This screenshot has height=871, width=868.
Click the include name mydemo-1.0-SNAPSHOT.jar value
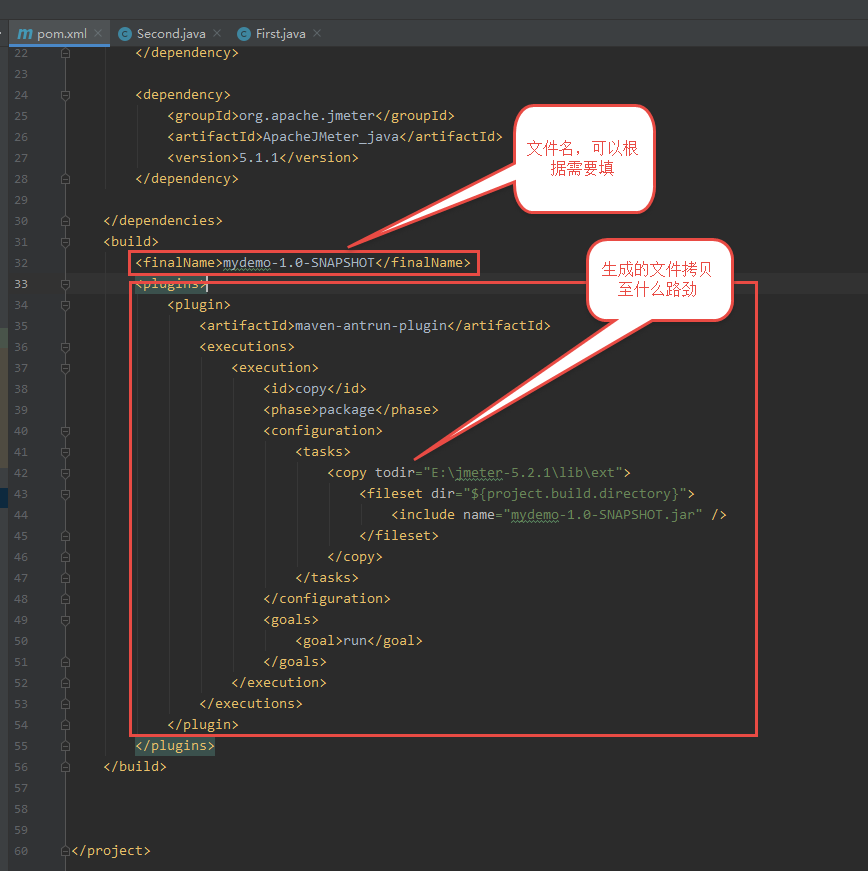tap(605, 515)
